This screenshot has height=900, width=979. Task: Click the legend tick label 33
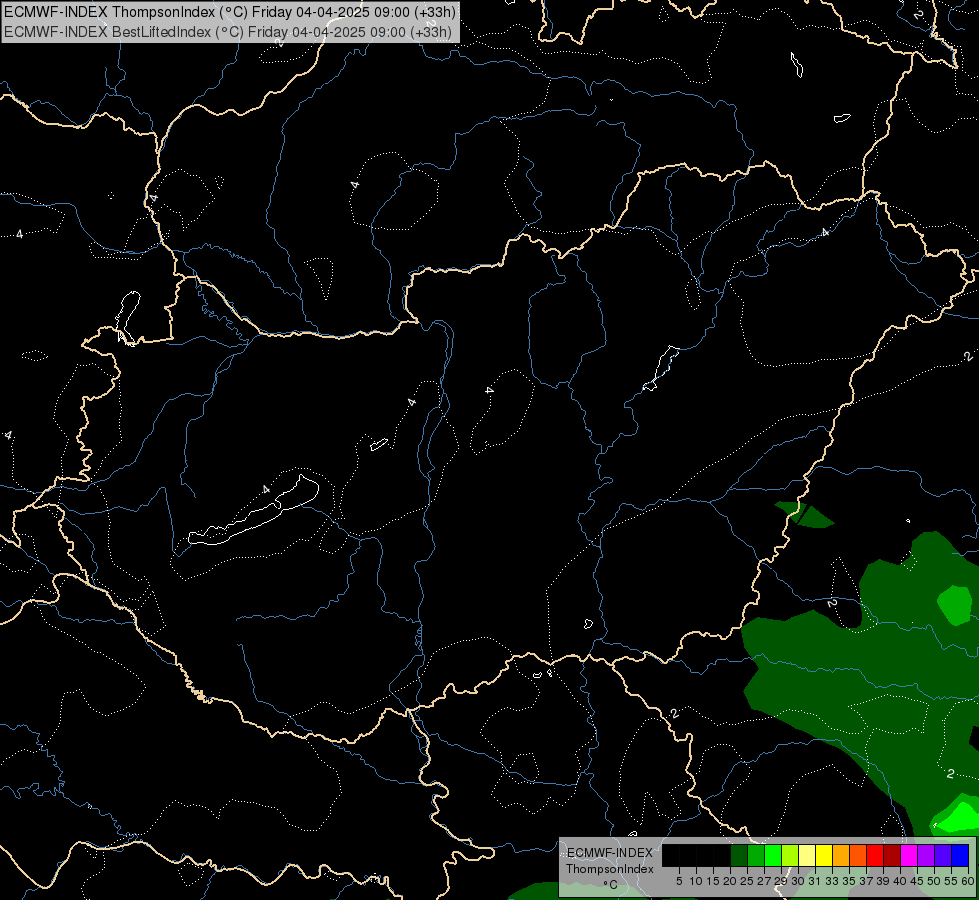click(x=832, y=881)
